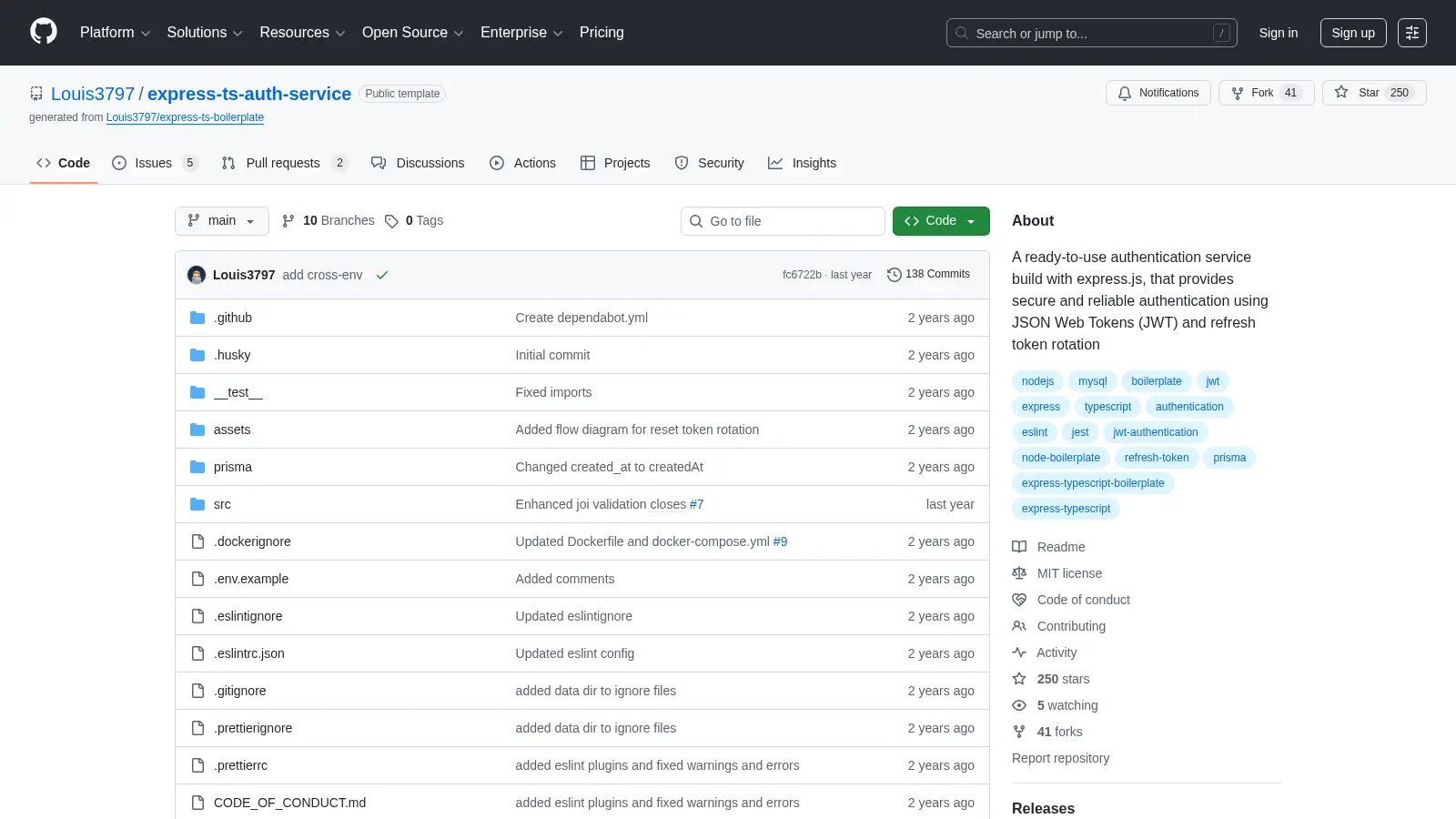Click the .gitignore file icon
1456x819 pixels.
197,691
